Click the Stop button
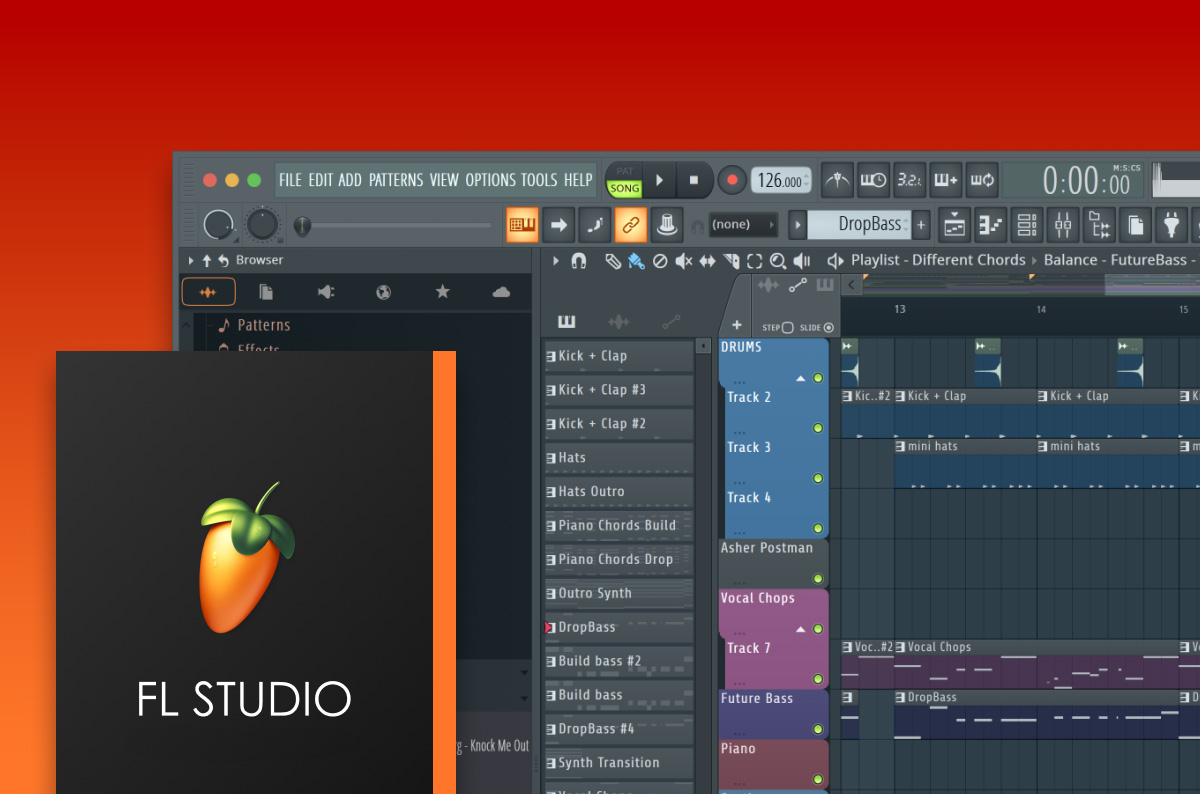Viewport: 1200px width, 794px height. [694, 180]
